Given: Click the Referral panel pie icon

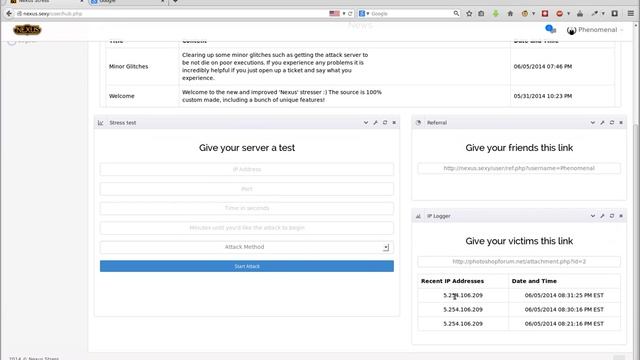Looking at the screenshot, I should tap(418, 122).
